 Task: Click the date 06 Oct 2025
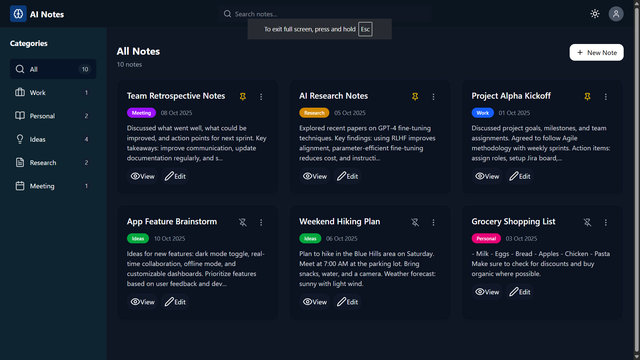click(342, 239)
